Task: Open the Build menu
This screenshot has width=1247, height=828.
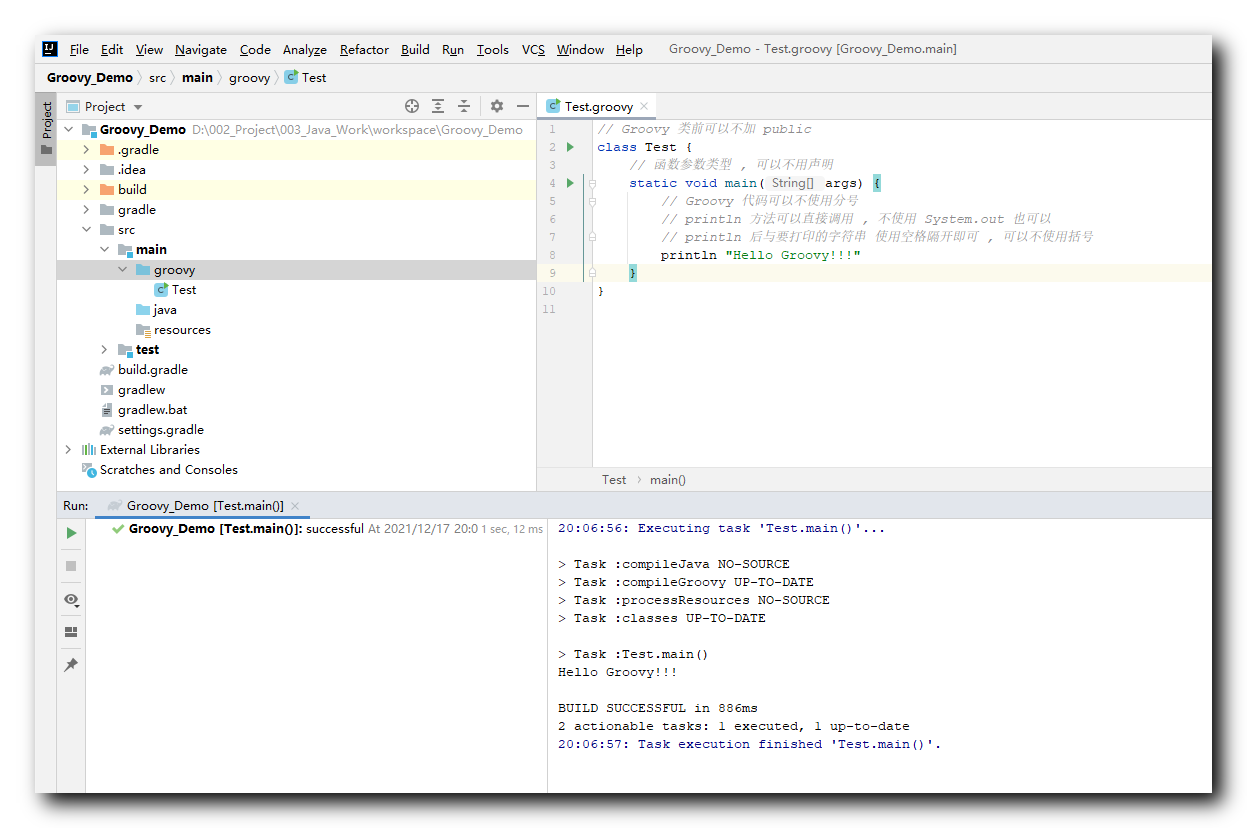Action: point(415,49)
